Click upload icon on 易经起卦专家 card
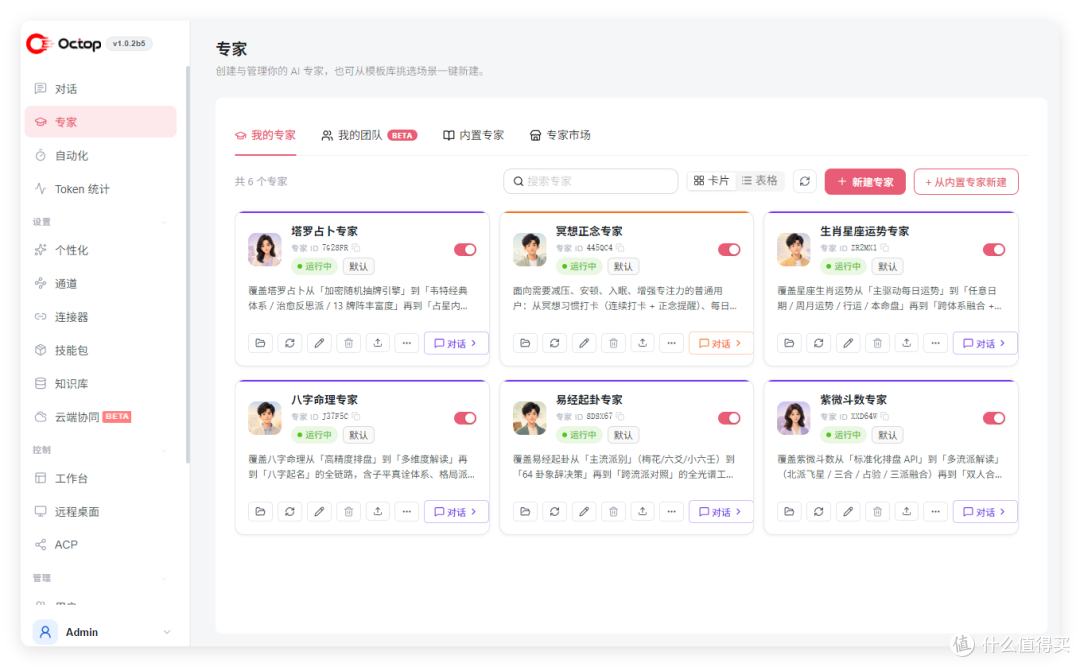This screenshot has height=667, width=1080. pyautogui.click(x=642, y=511)
